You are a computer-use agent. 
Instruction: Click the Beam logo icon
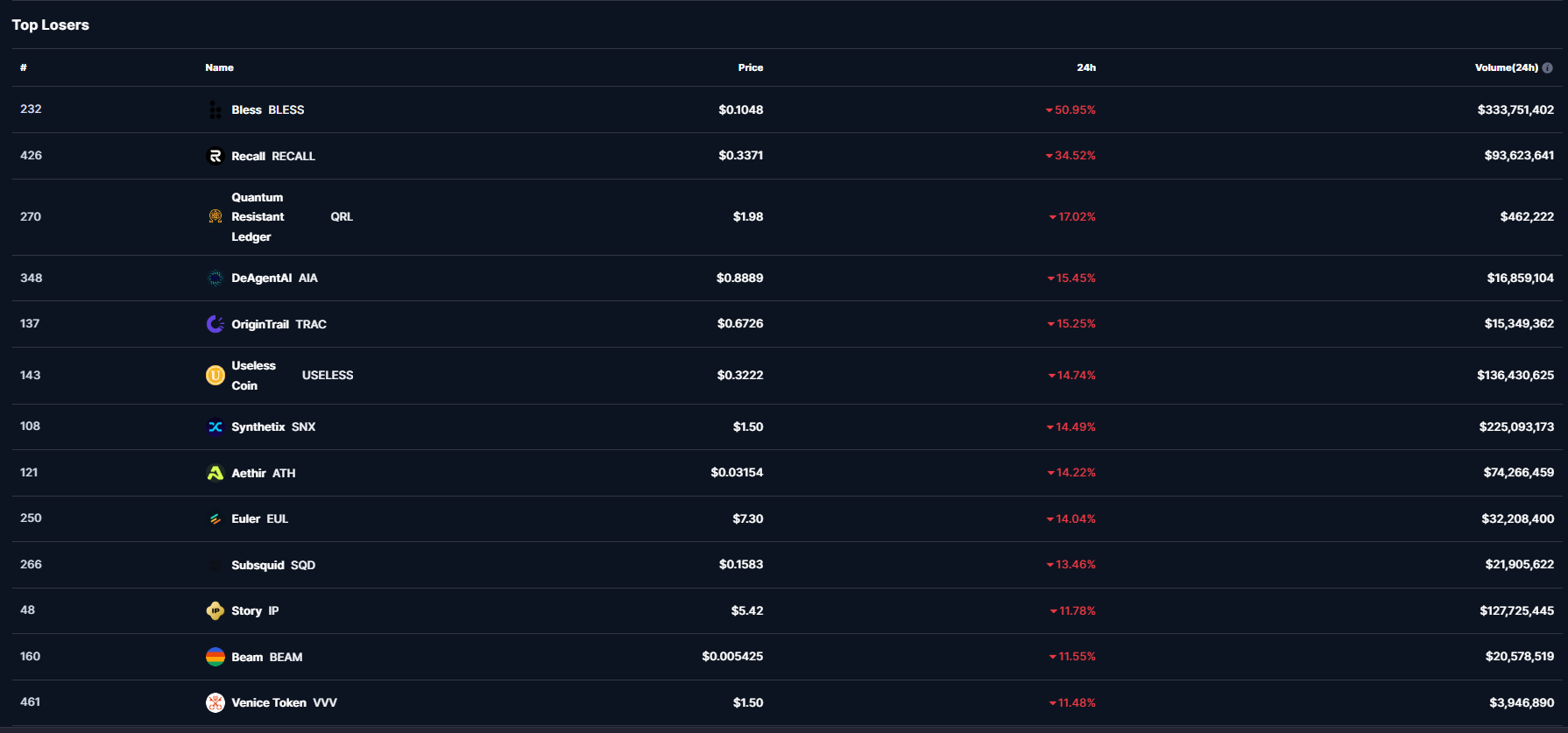coord(215,657)
